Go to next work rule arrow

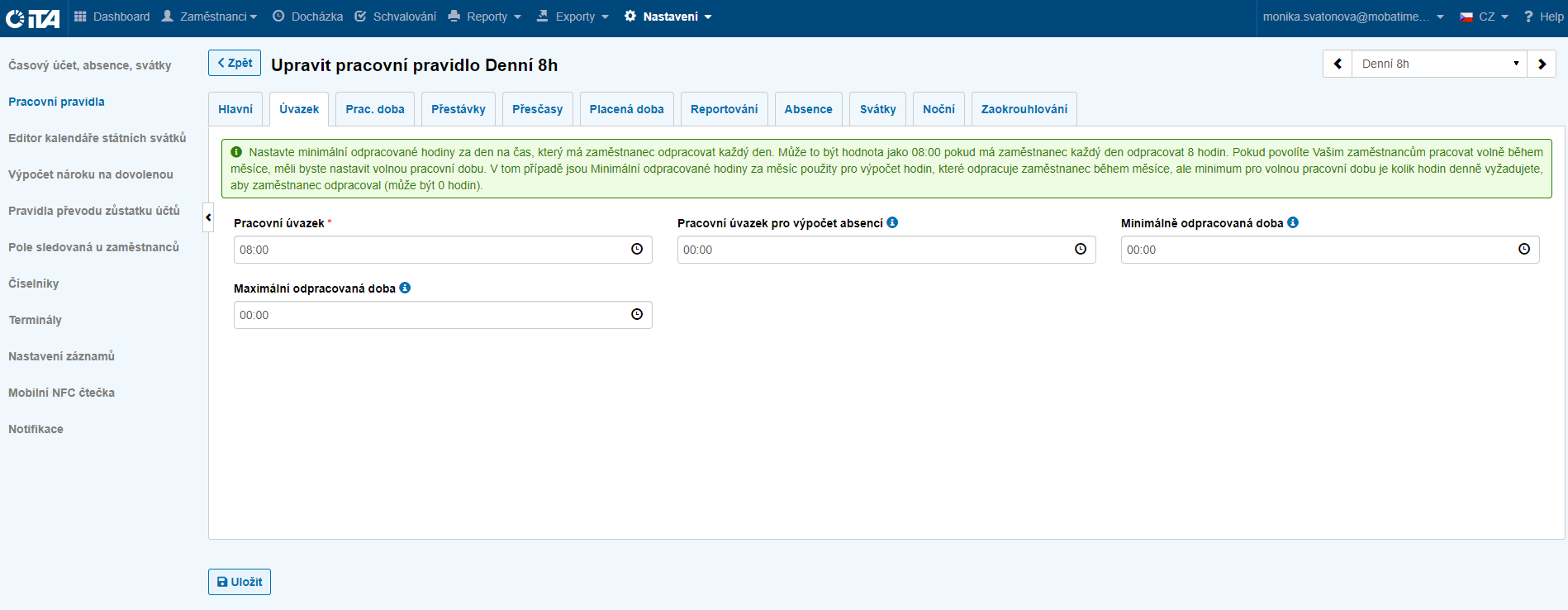click(x=1542, y=64)
